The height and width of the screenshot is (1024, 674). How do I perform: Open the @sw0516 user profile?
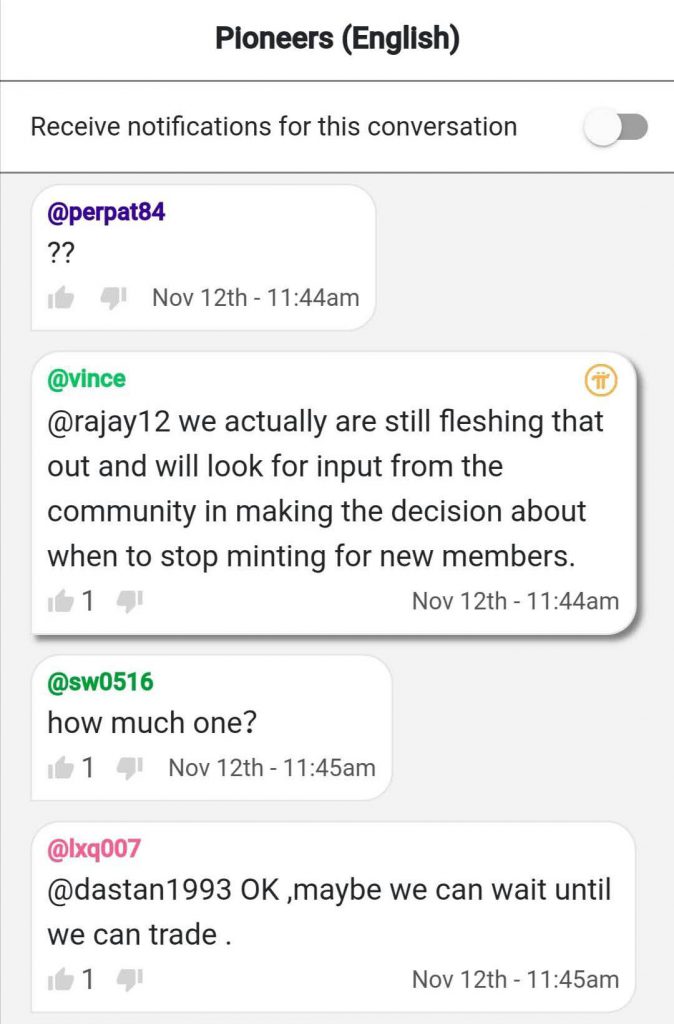100,682
